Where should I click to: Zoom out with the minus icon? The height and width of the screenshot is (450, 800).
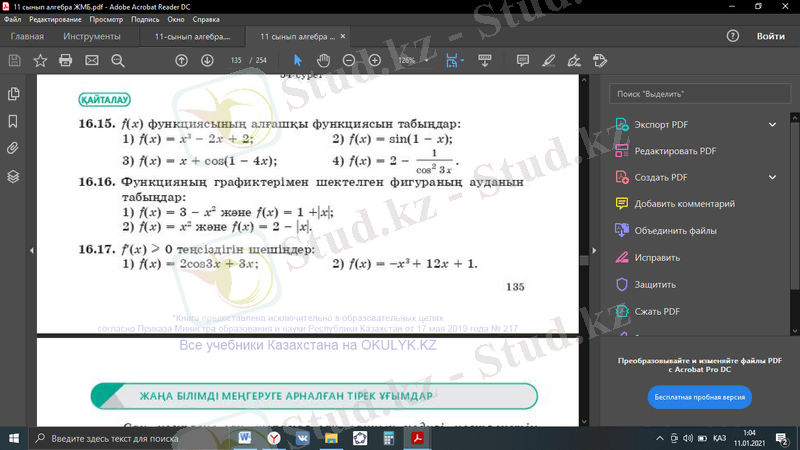(x=348, y=60)
